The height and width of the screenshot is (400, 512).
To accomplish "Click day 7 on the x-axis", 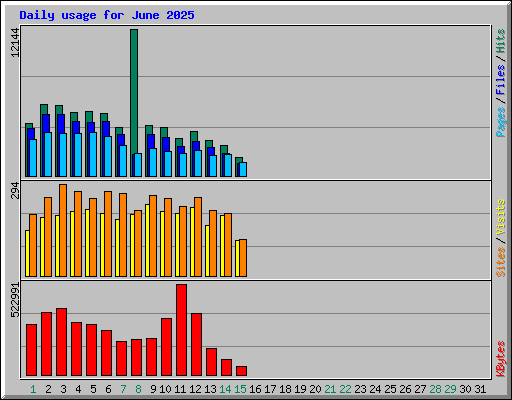I will click(x=123, y=389).
